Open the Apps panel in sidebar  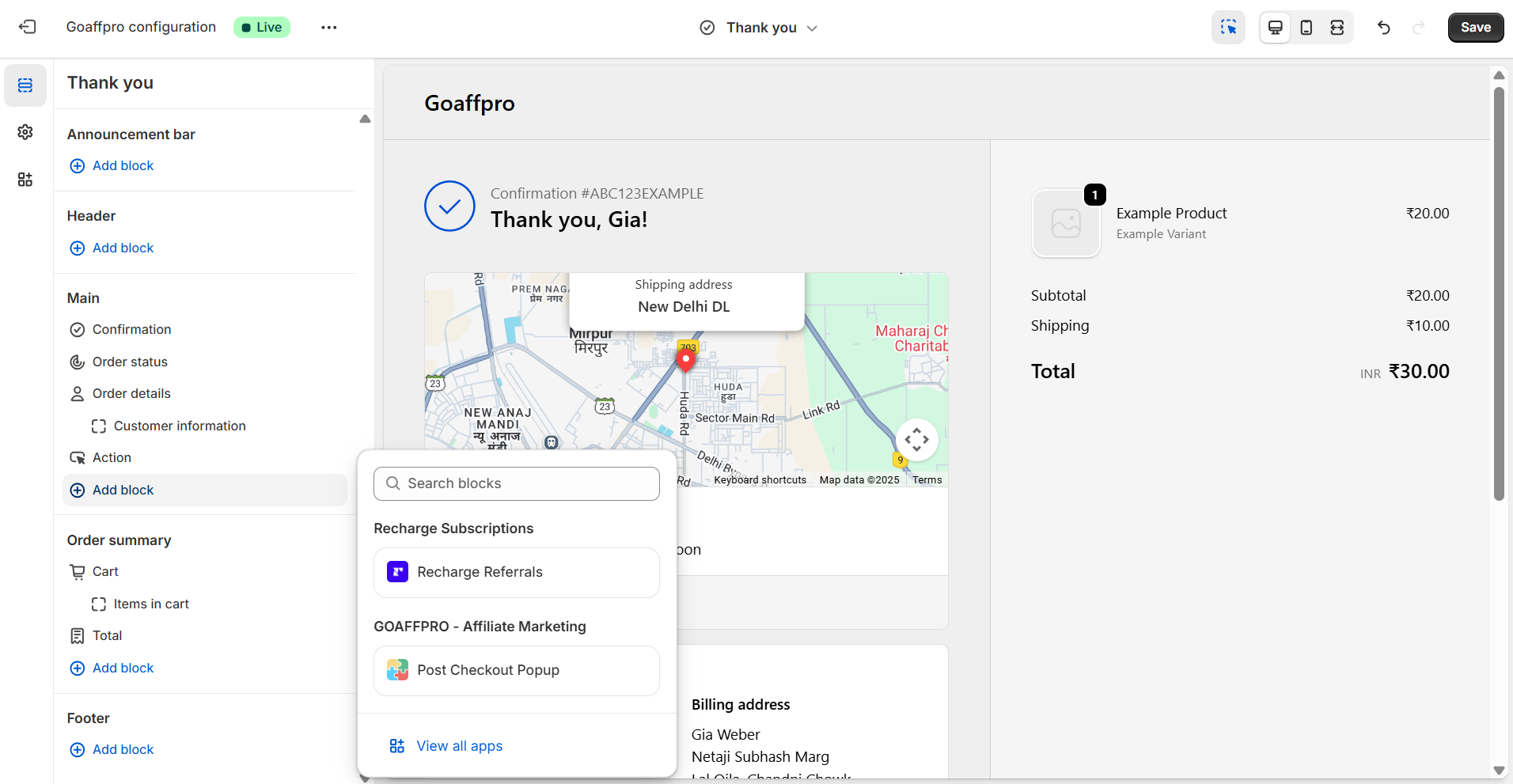click(x=25, y=180)
